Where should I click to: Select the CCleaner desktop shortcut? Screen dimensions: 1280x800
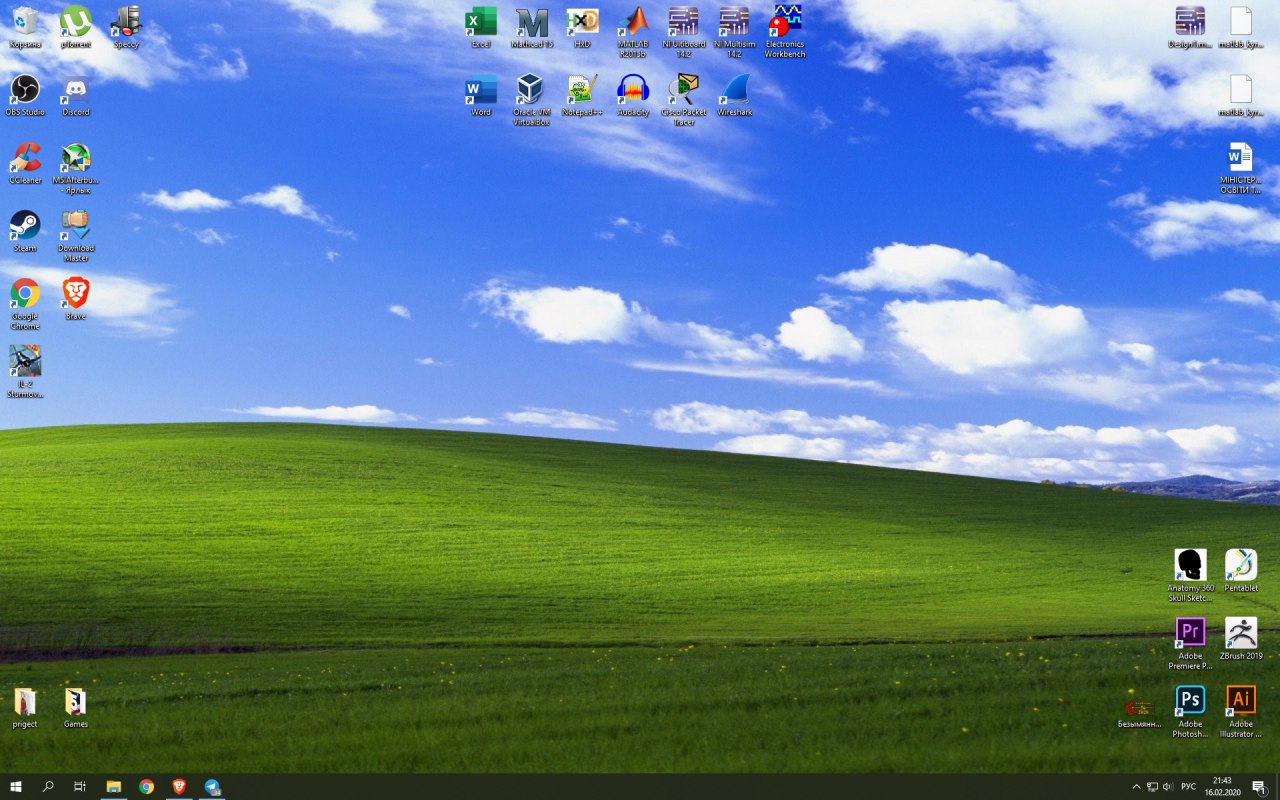click(25, 163)
